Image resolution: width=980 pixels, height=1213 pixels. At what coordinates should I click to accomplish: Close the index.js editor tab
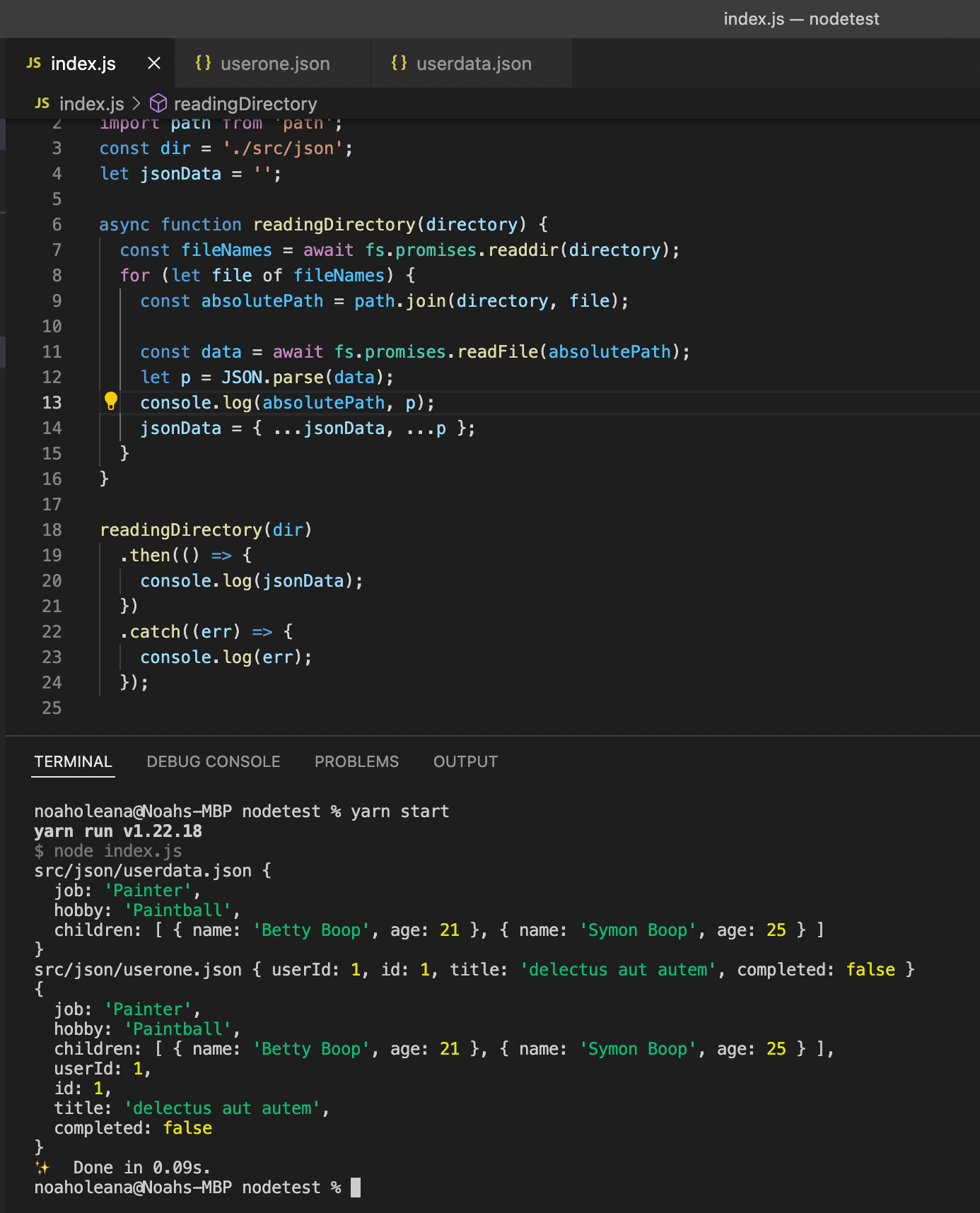[x=154, y=64]
